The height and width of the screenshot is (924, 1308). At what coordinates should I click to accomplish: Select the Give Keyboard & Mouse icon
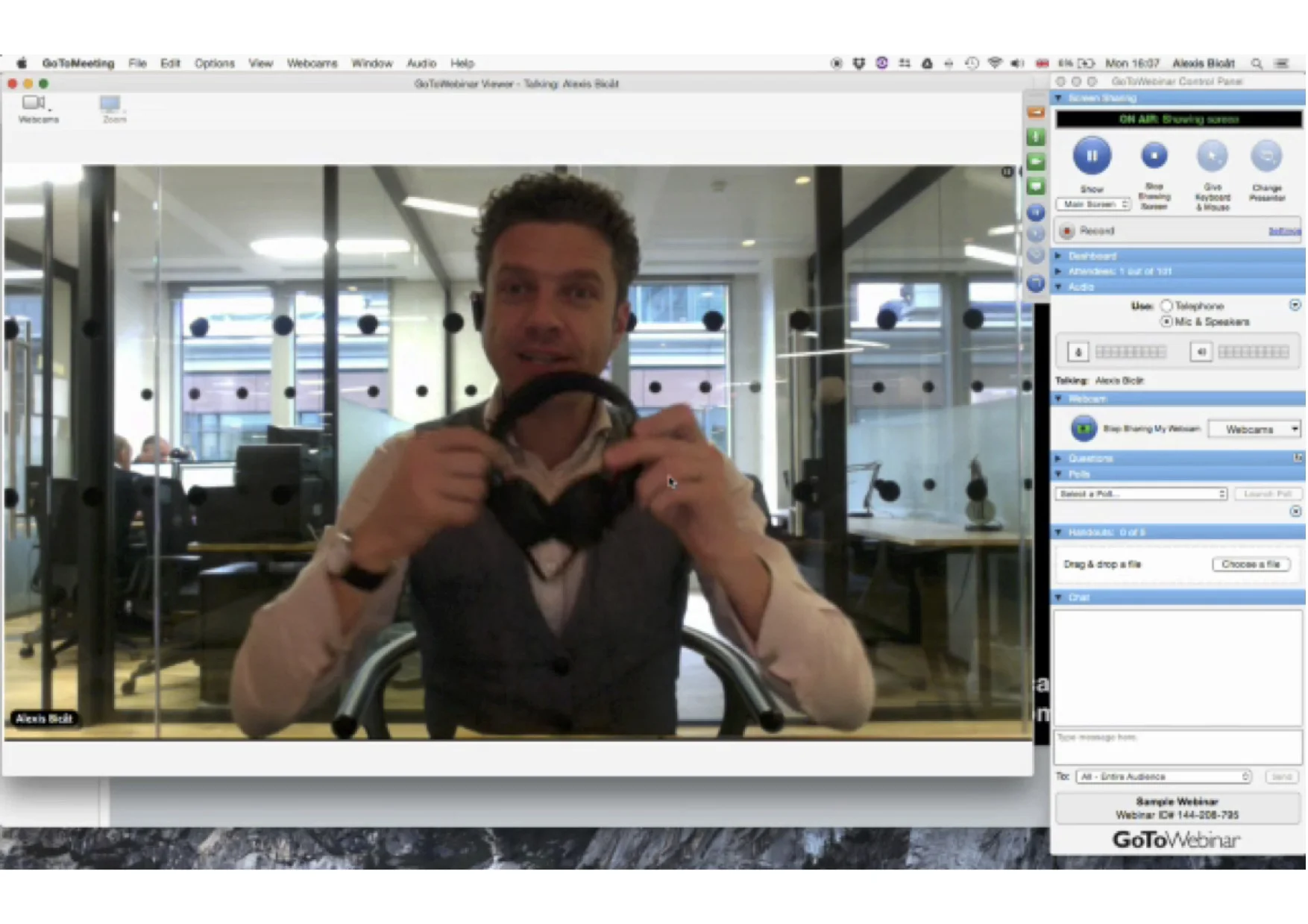(x=1212, y=155)
